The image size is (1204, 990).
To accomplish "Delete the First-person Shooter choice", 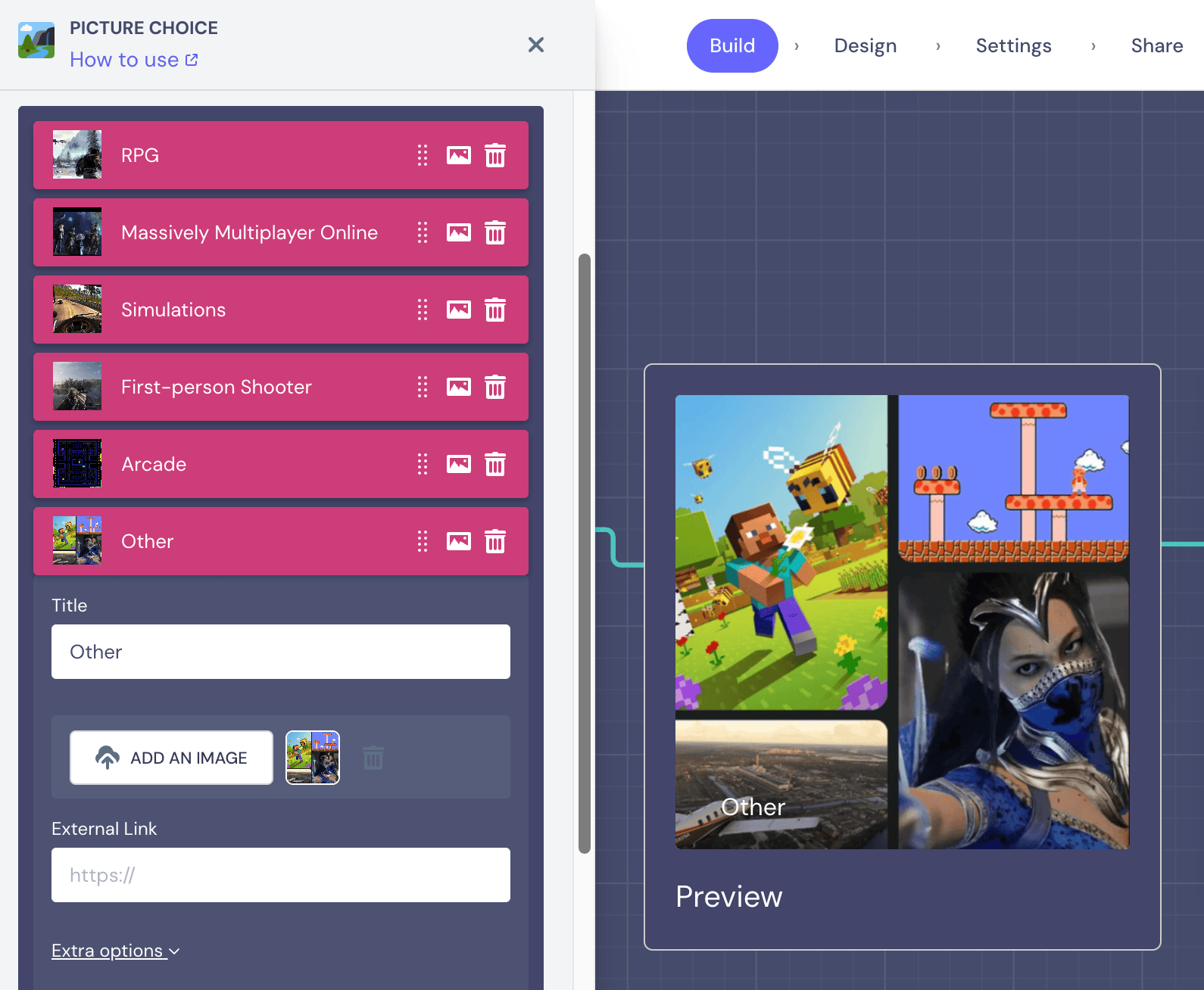I will (495, 387).
